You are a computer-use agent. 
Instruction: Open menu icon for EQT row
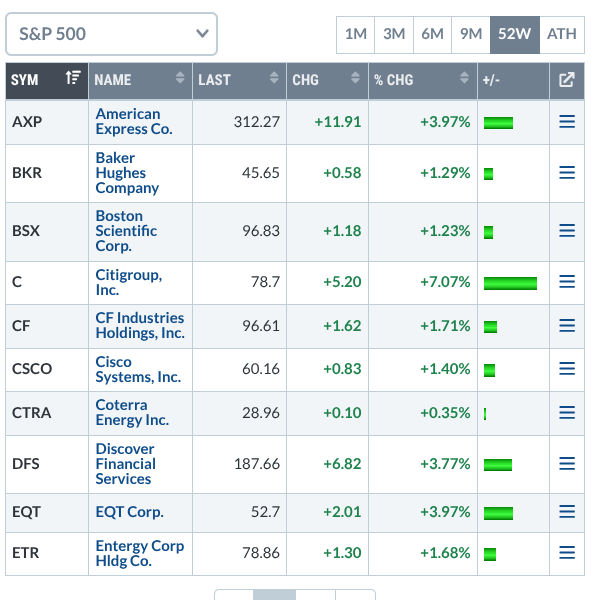point(567,512)
